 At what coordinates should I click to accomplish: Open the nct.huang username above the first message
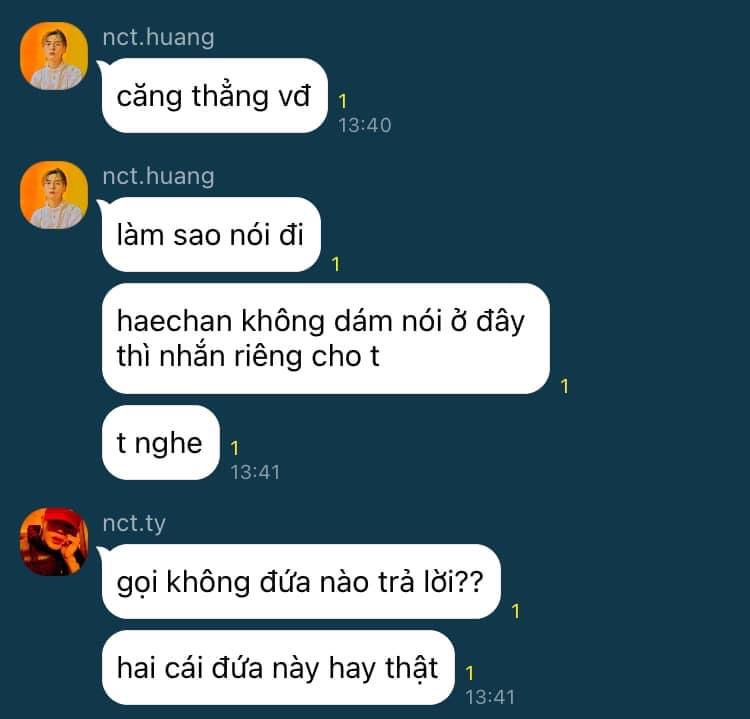(158, 37)
